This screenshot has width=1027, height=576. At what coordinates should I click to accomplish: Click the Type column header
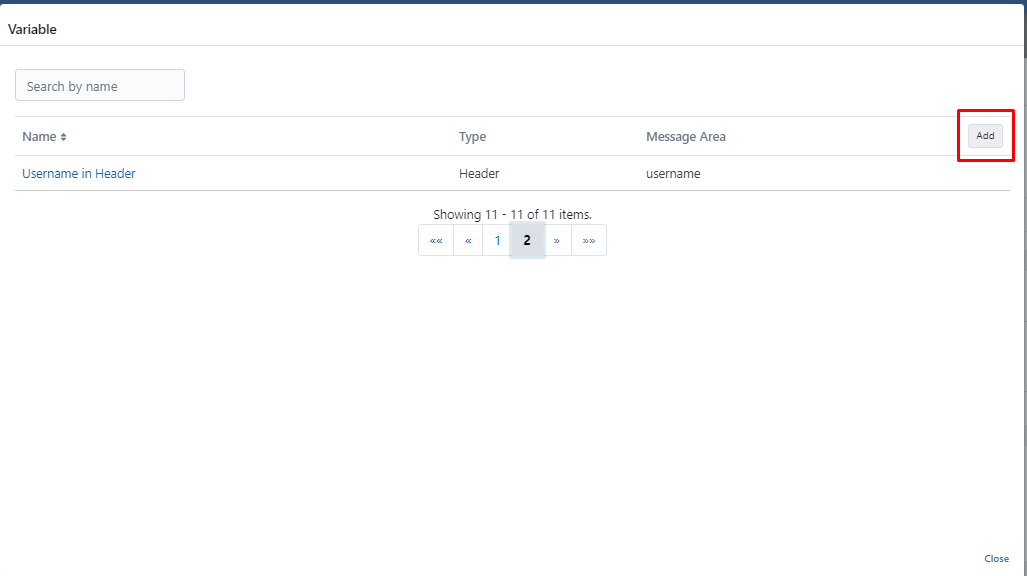(472, 137)
